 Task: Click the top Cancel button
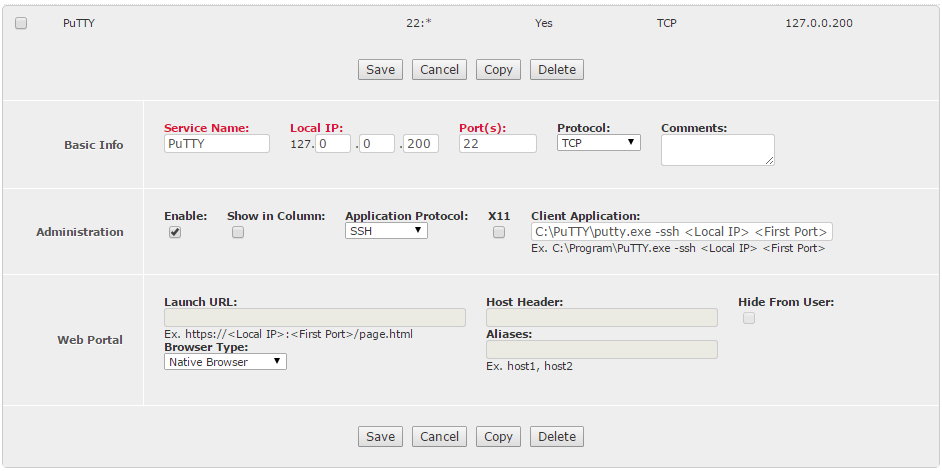point(439,69)
